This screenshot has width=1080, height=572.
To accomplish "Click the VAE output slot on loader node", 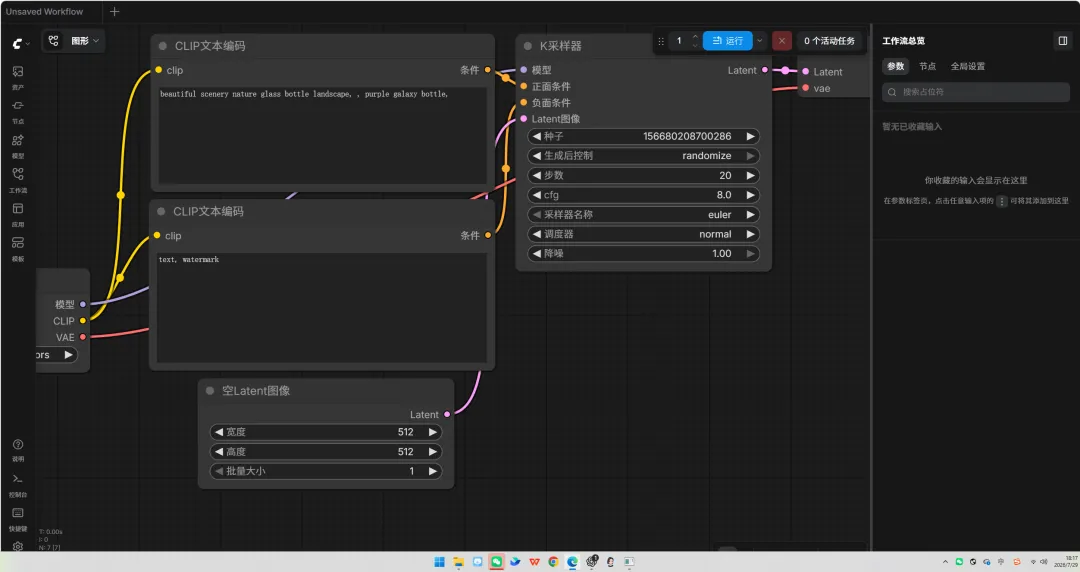I will click(x=83, y=337).
